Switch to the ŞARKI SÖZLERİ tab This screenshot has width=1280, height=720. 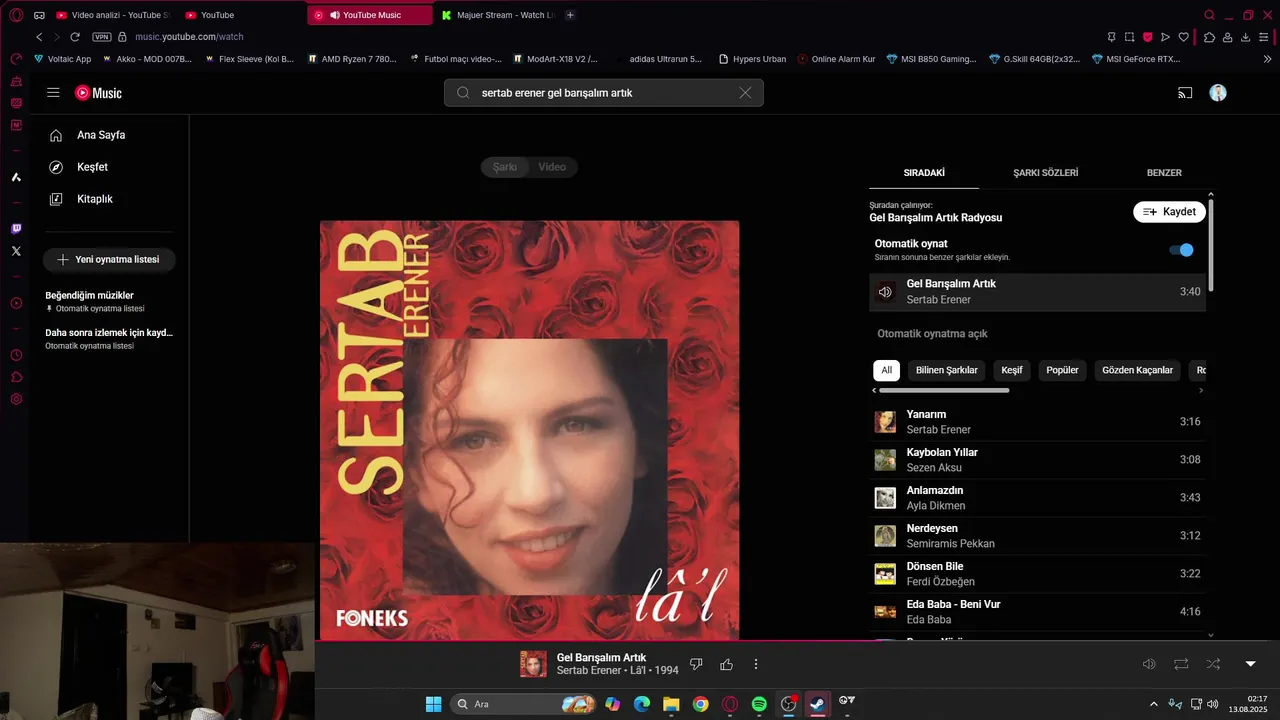pos(1045,173)
